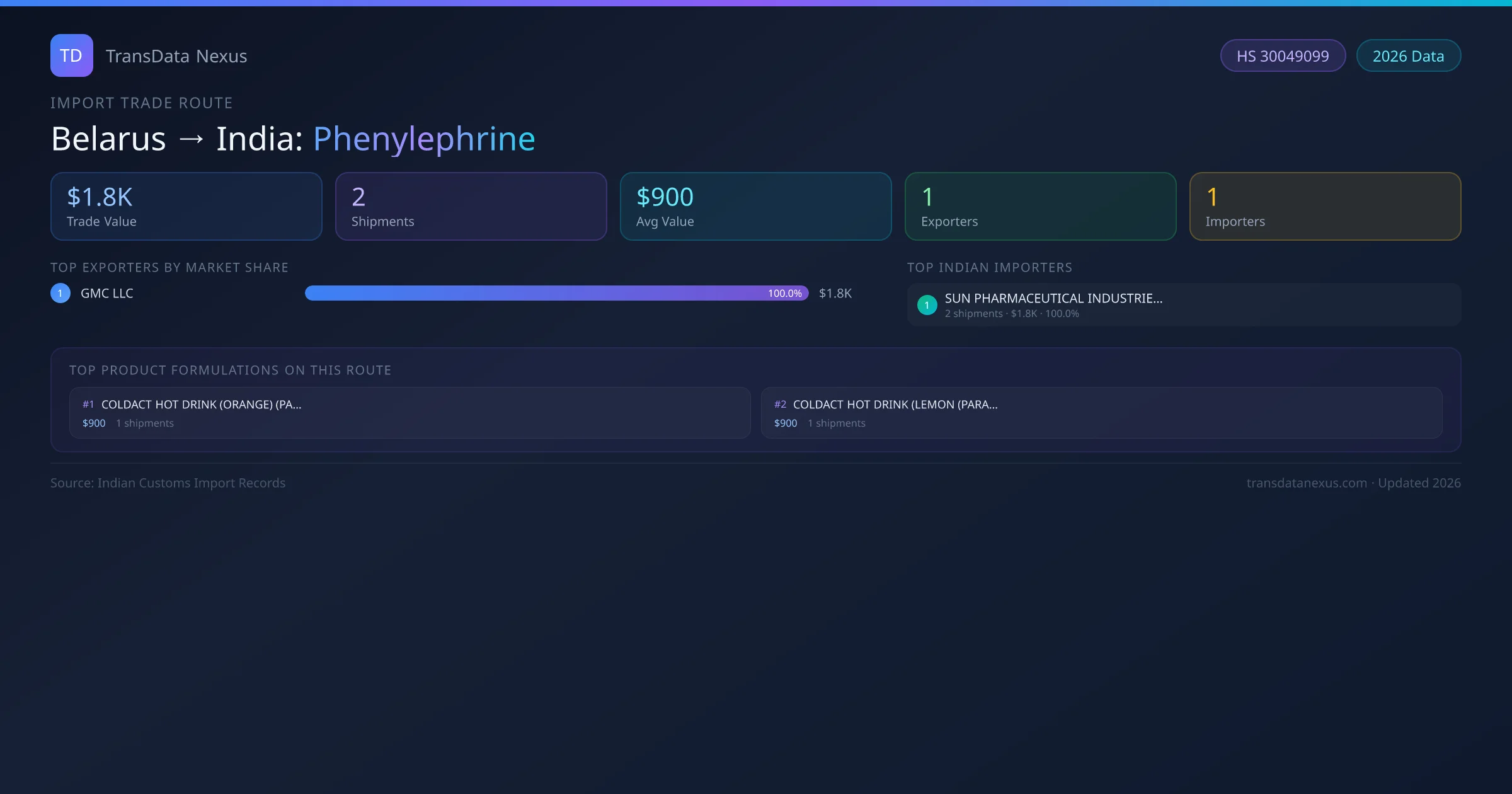This screenshot has width=1512, height=794.
Task: Toggle the Exporters stat card highlight
Action: coord(1040,206)
